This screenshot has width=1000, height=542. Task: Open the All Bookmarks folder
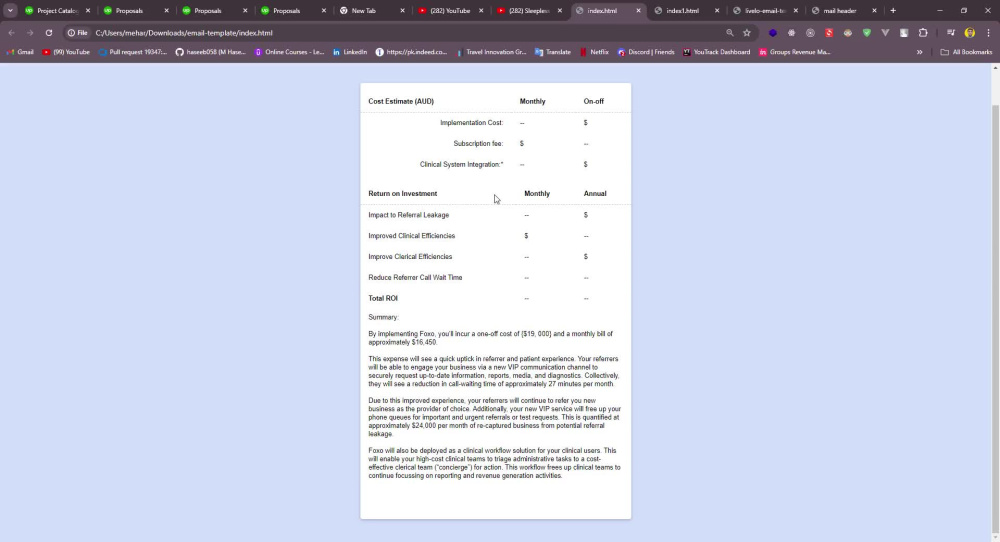966,52
